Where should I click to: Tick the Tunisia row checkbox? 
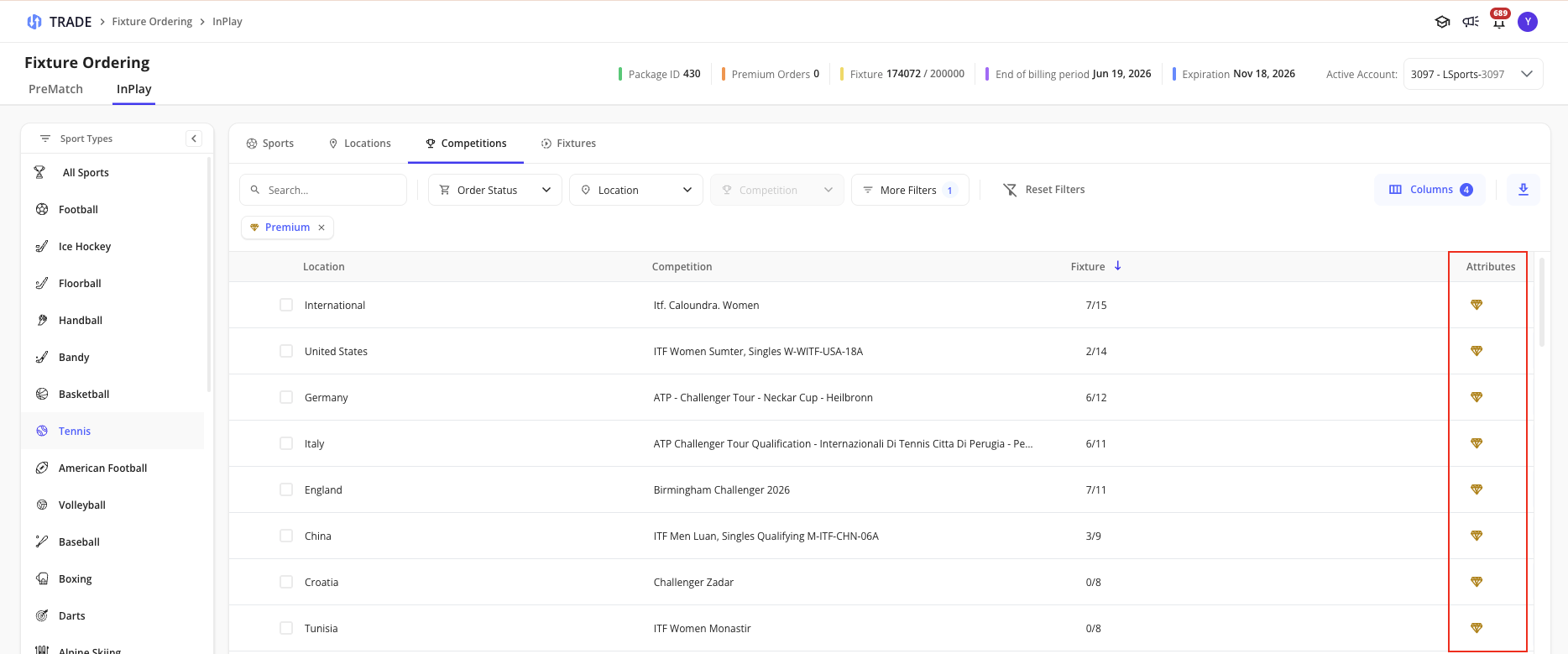coord(286,628)
